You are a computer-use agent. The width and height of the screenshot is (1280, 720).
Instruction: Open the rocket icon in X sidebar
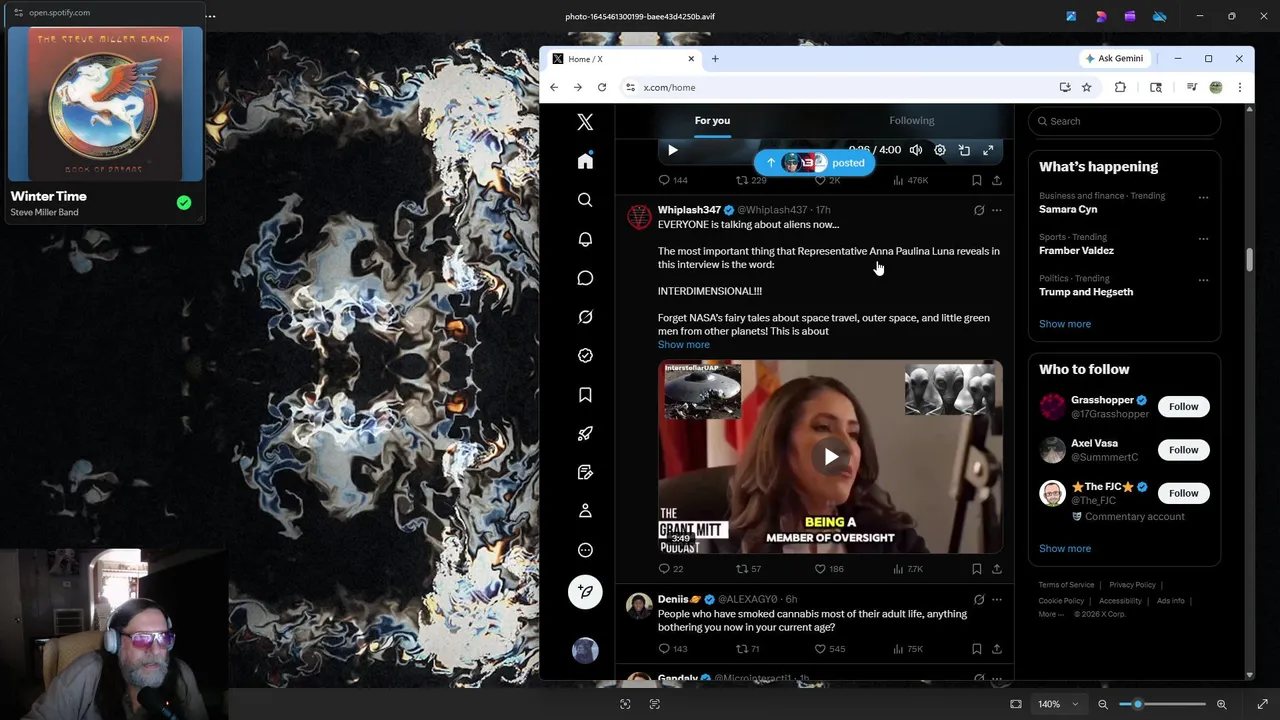pos(585,433)
